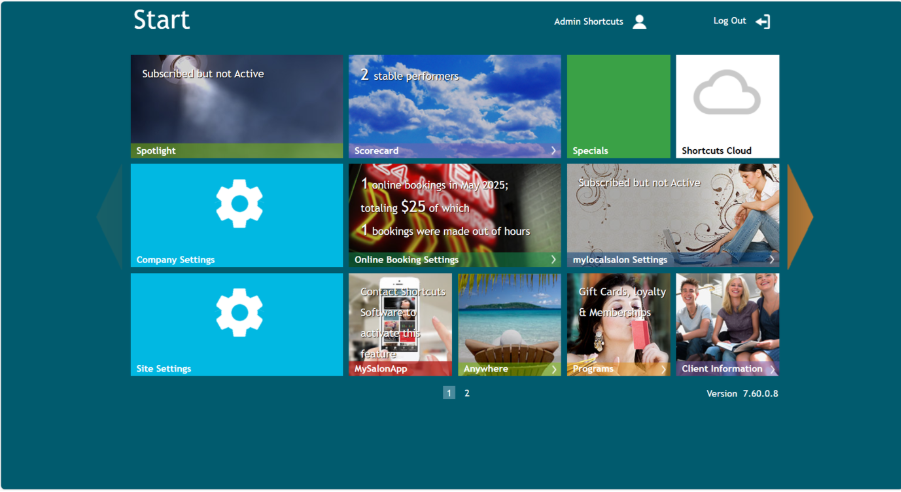Click the Log Out text link
901x492 pixels.
(x=729, y=21)
